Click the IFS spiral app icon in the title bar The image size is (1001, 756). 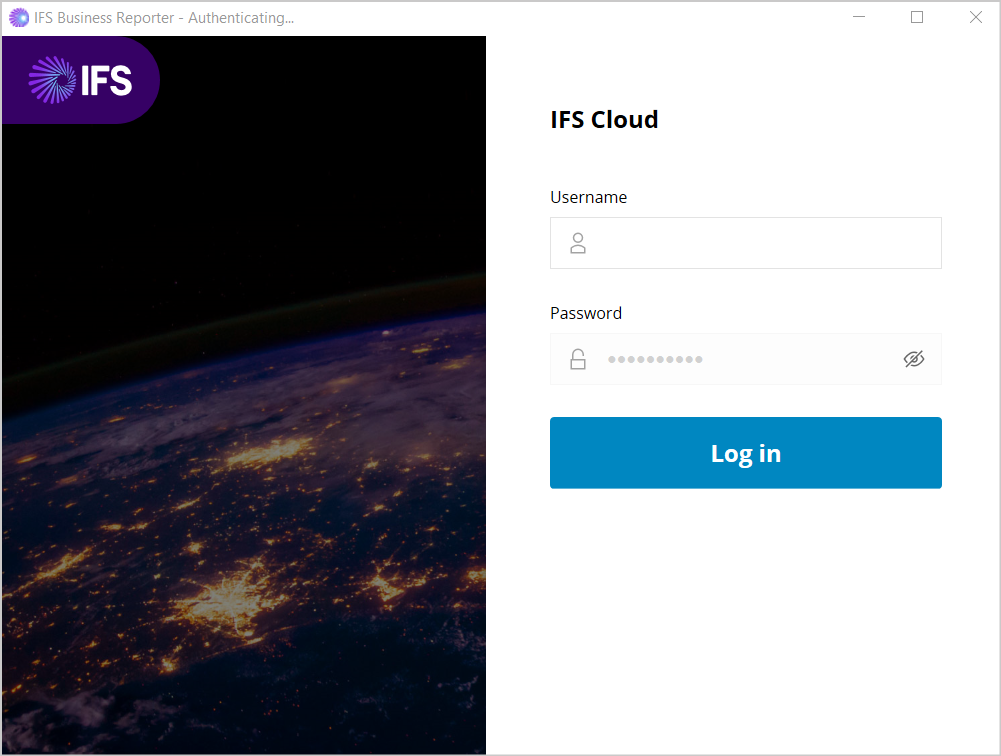coord(17,17)
